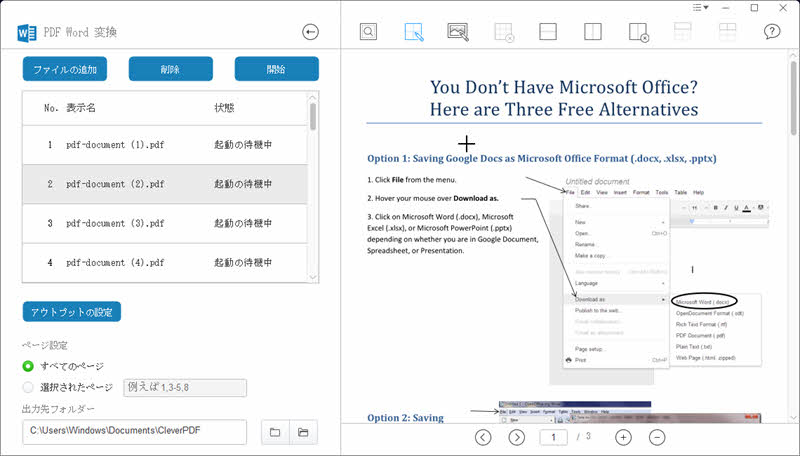Select pdf-document (1).pdf in the list
This screenshot has width=800, height=456.
click(x=165, y=145)
